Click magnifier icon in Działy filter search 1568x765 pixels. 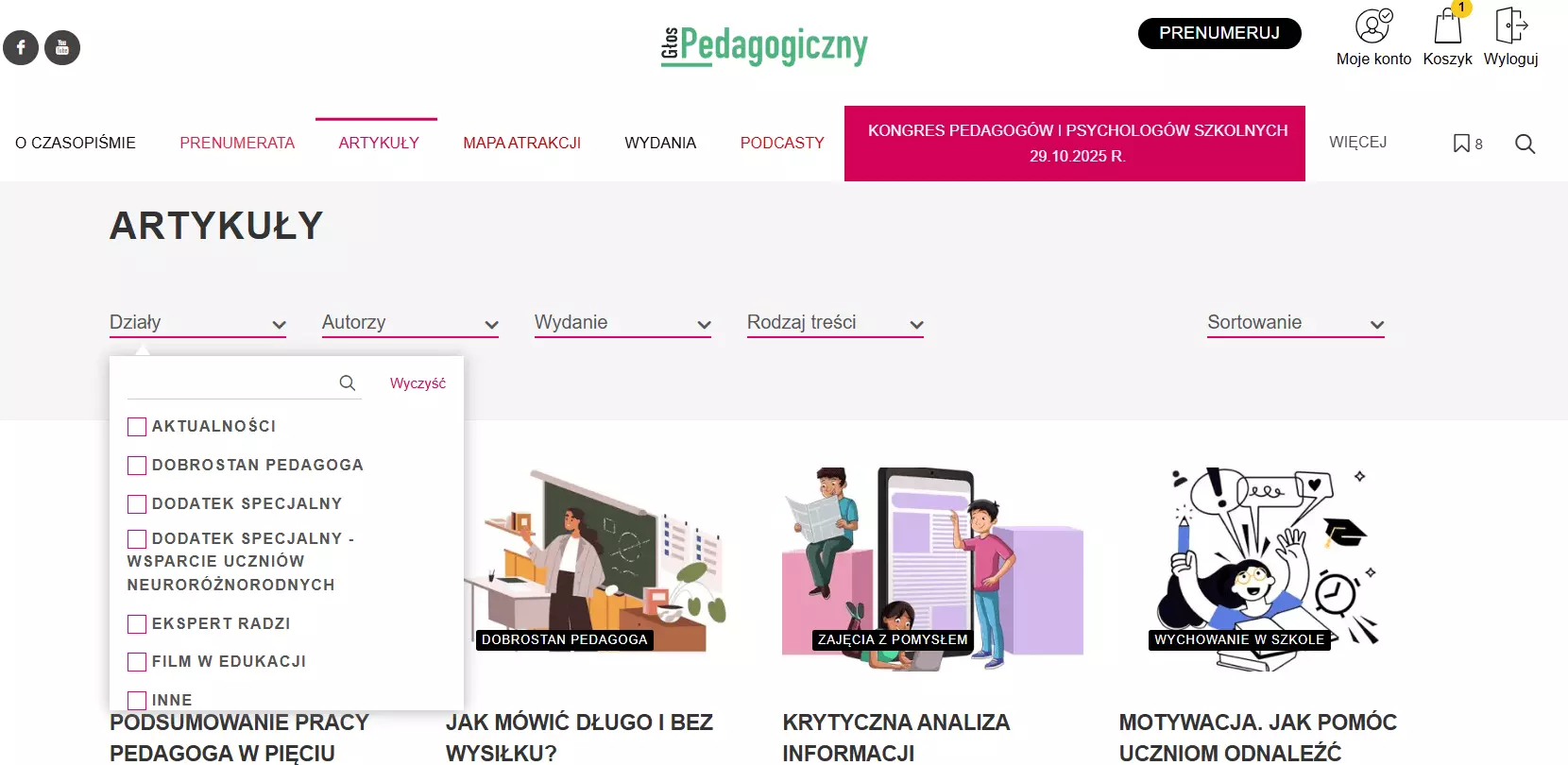click(x=348, y=382)
